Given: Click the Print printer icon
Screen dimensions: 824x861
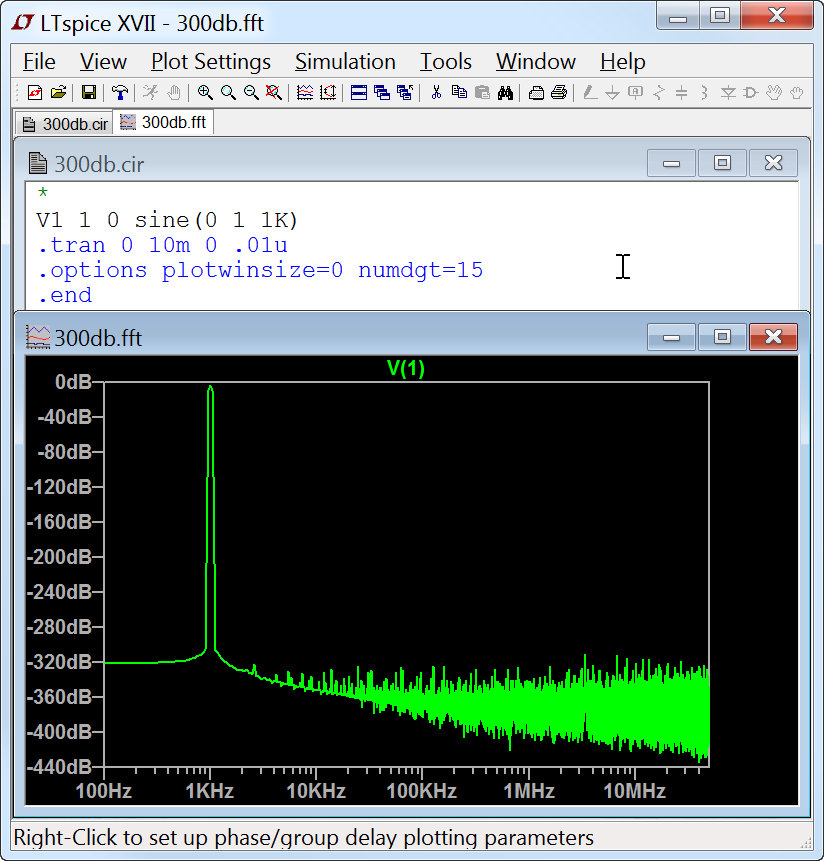Looking at the screenshot, I should (559, 93).
